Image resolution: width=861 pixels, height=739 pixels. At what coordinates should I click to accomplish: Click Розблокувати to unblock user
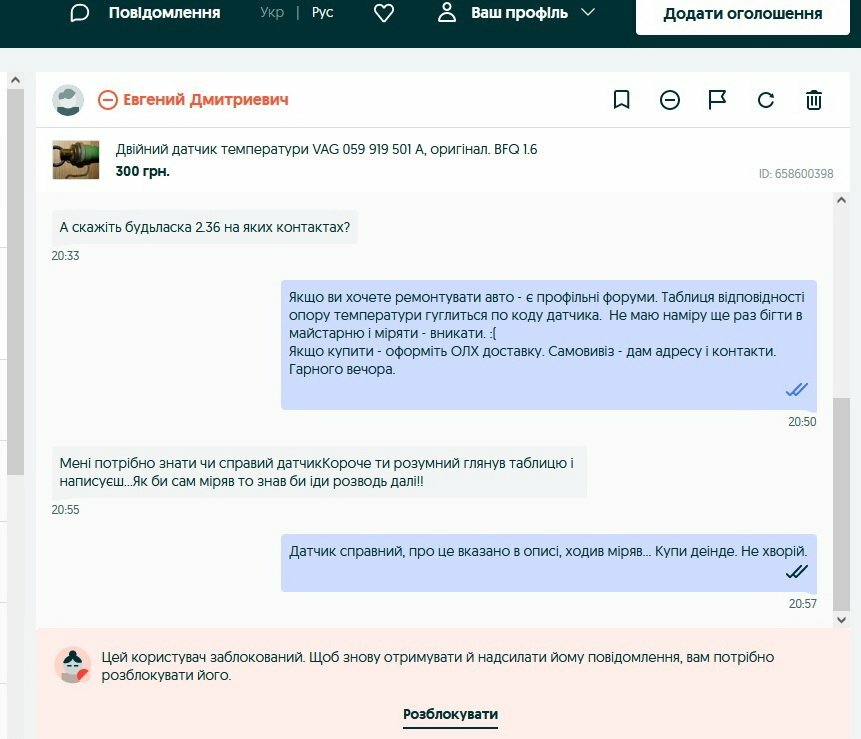[450, 714]
